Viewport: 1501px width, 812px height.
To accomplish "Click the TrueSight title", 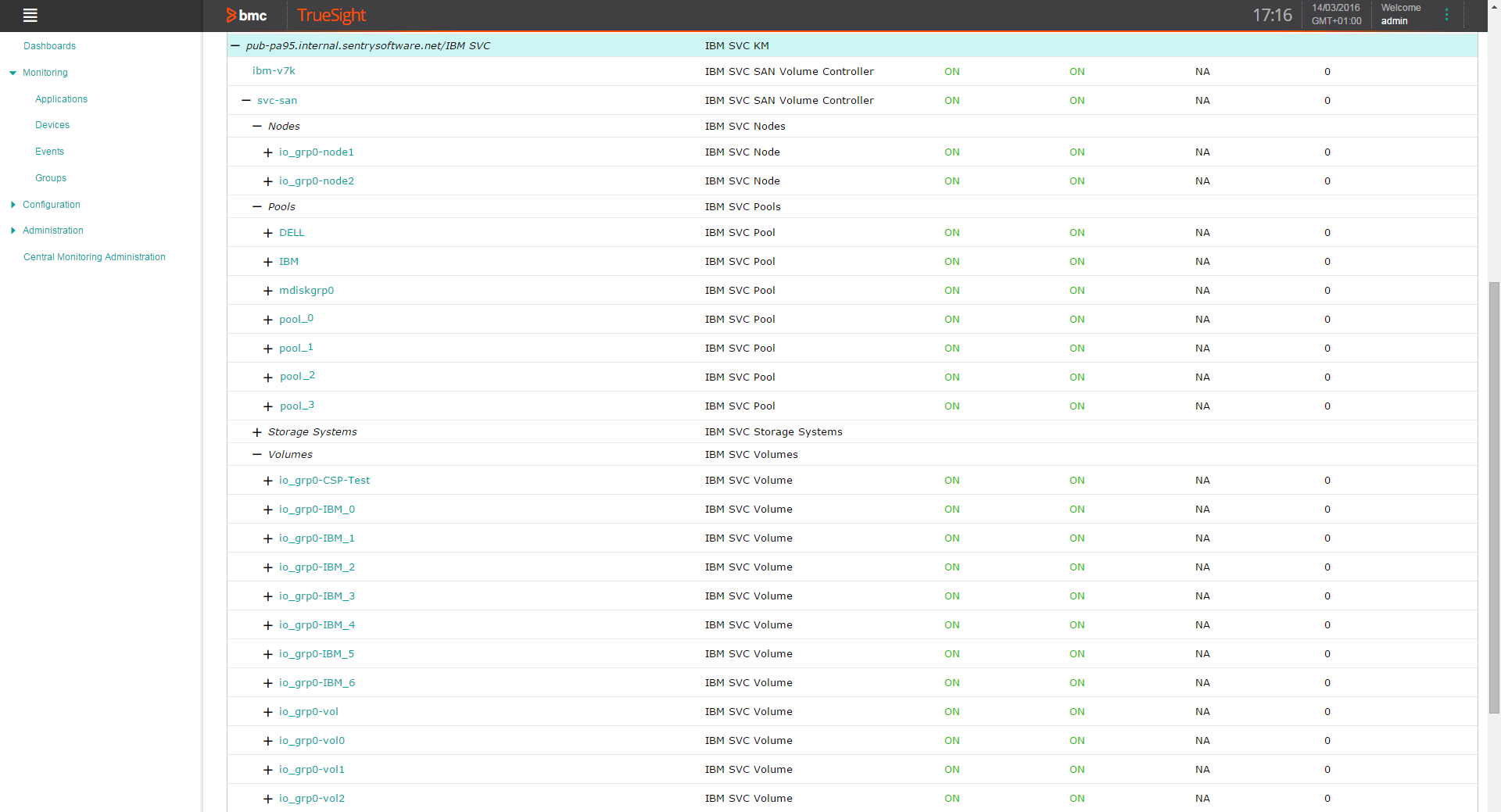I will coord(331,16).
